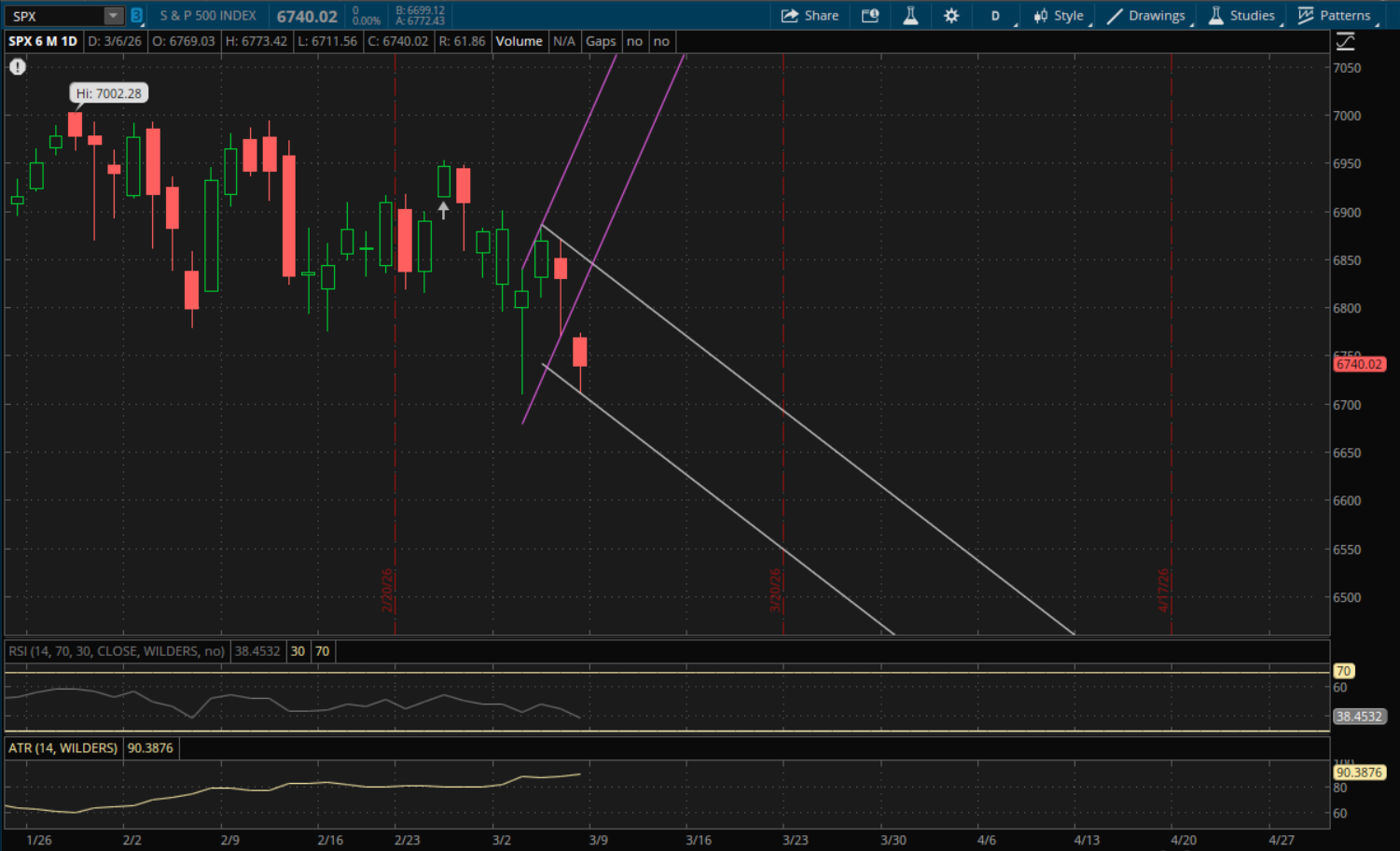The height and width of the screenshot is (851, 1400).
Task: Click the blue linked symbol number 3 icon
Action: click(136, 16)
